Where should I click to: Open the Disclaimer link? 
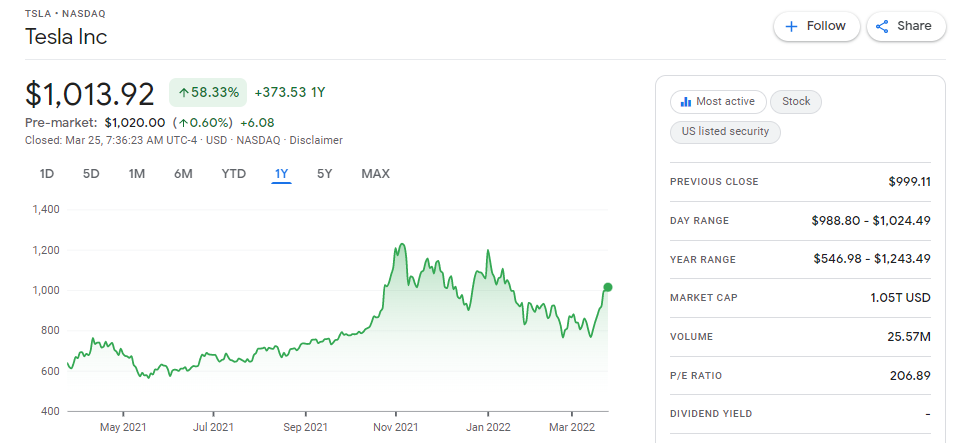(316, 140)
